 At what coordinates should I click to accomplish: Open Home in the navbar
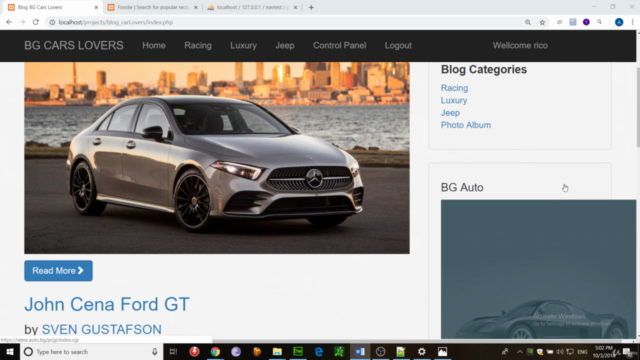[x=154, y=45]
